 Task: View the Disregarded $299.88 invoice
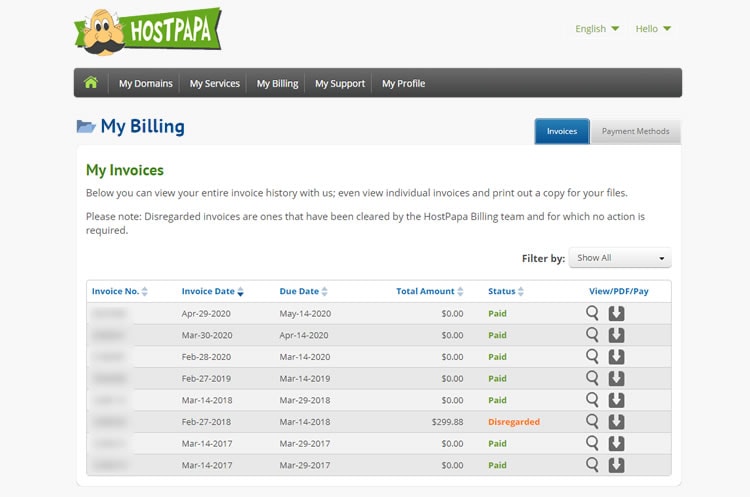tap(592, 421)
